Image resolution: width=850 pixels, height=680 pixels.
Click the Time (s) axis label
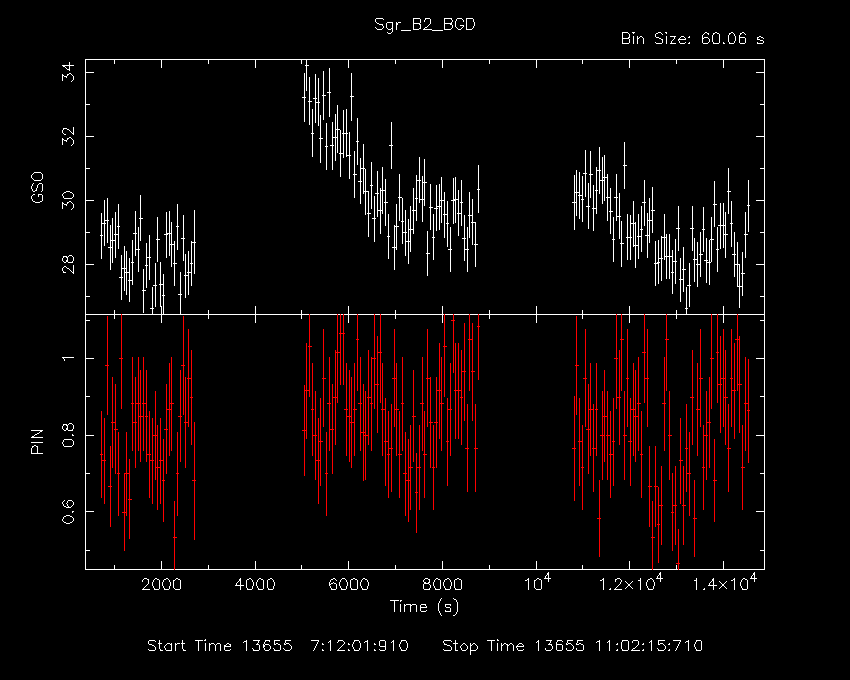tap(424, 606)
